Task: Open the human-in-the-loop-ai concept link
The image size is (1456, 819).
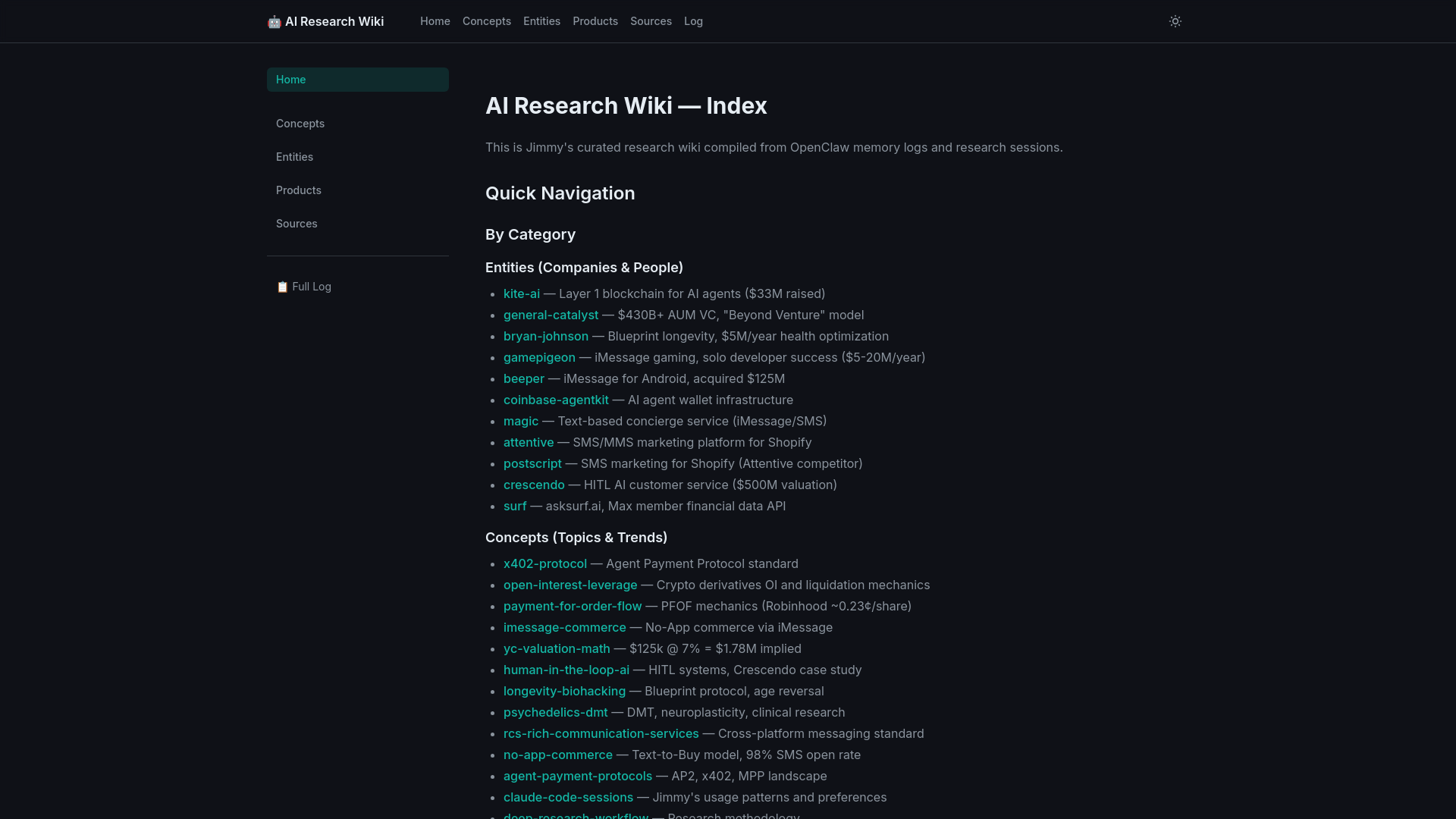Action: pyautogui.click(x=566, y=670)
